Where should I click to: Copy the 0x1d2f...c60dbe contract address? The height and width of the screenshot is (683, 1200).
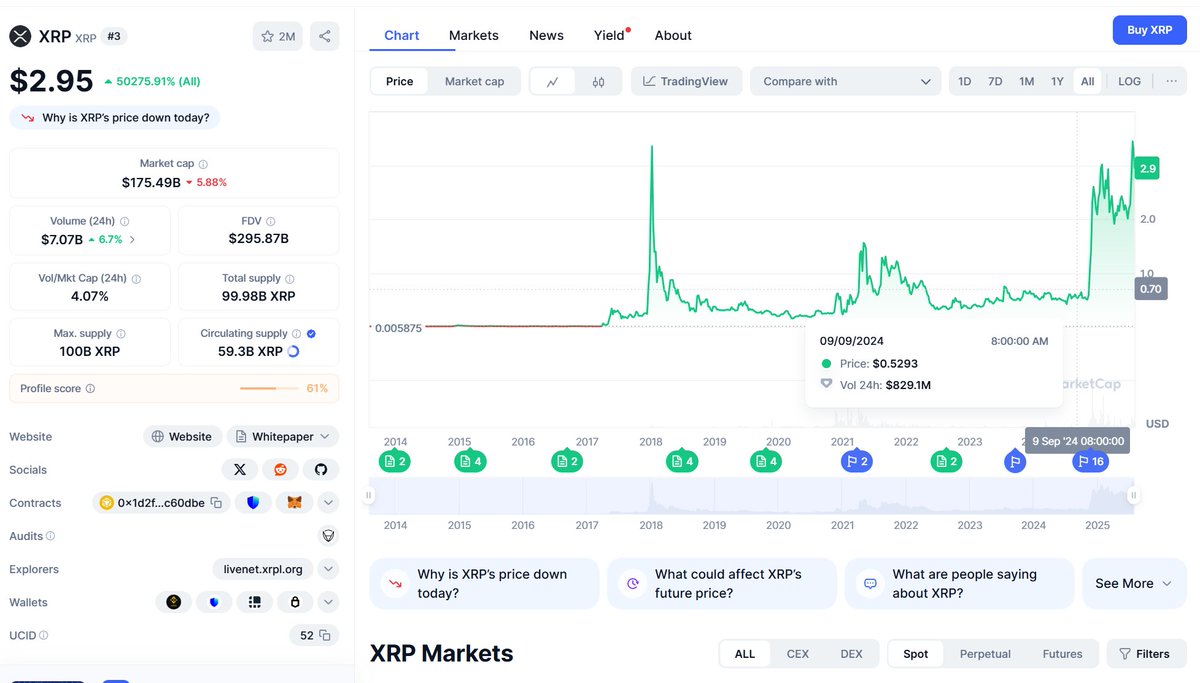(x=215, y=503)
